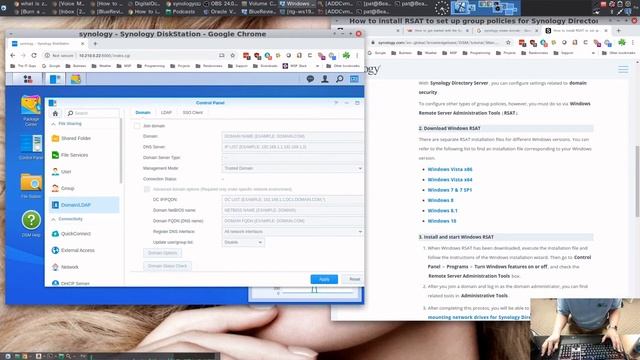Select the How to install RSAT Chrome tab

pyautogui.click(x=576, y=31)
